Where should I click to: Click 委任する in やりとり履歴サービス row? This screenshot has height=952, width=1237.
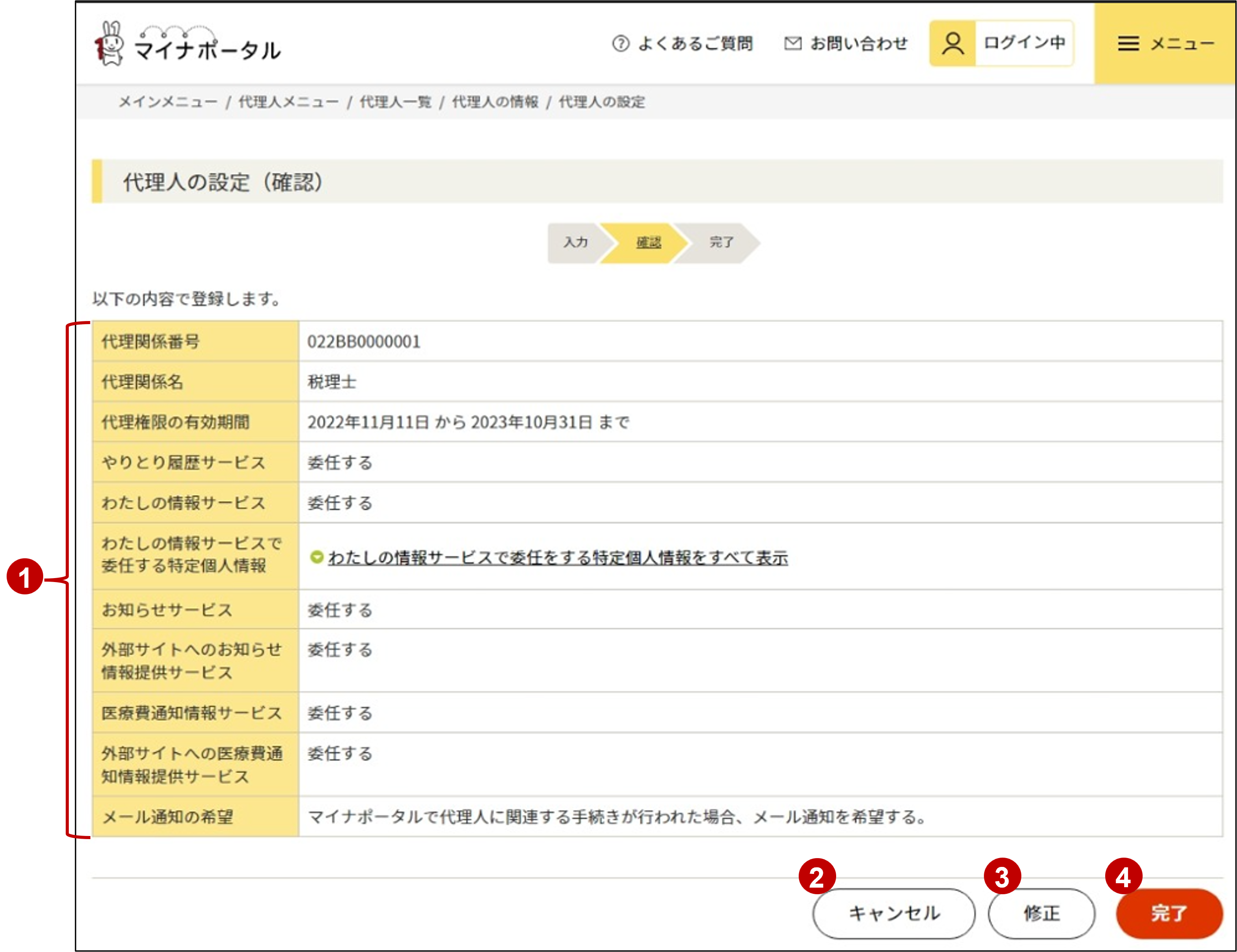click(x=340, y=462)
